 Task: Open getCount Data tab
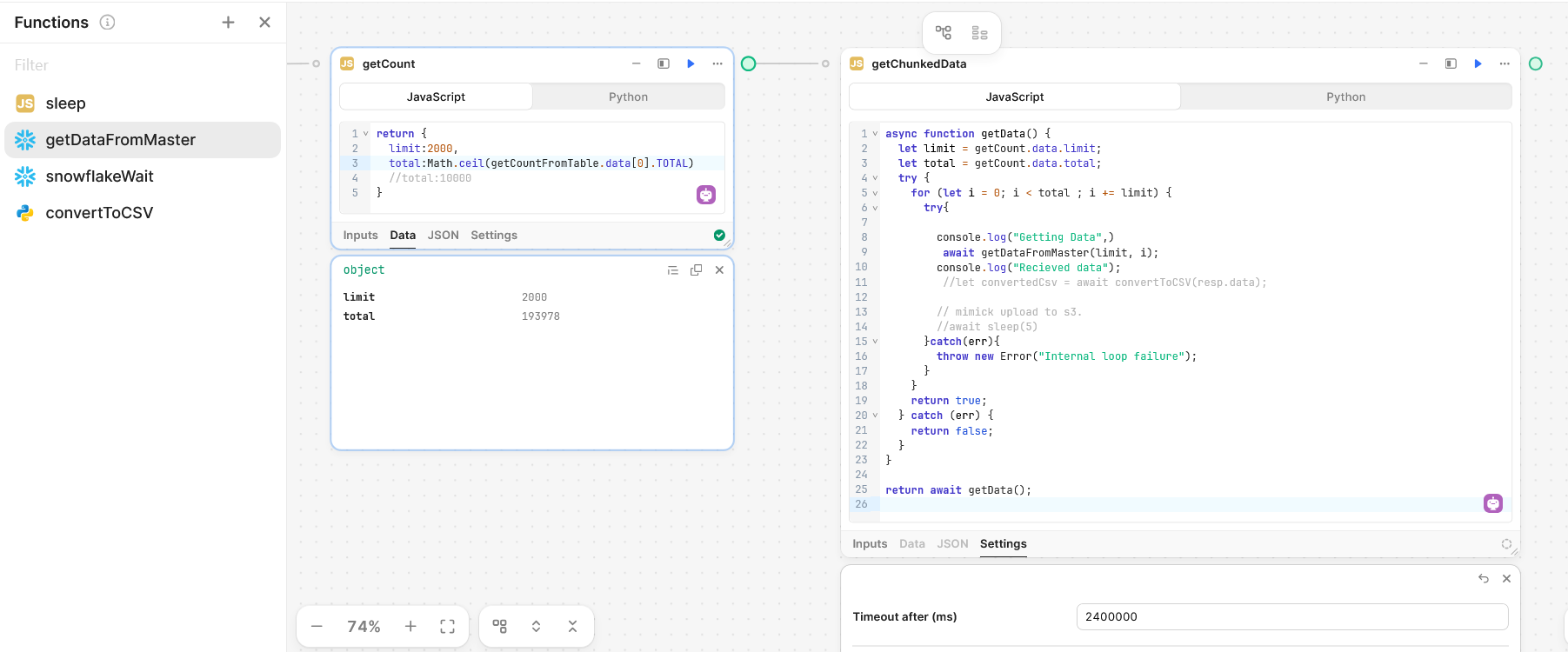[x=403, y=236]
